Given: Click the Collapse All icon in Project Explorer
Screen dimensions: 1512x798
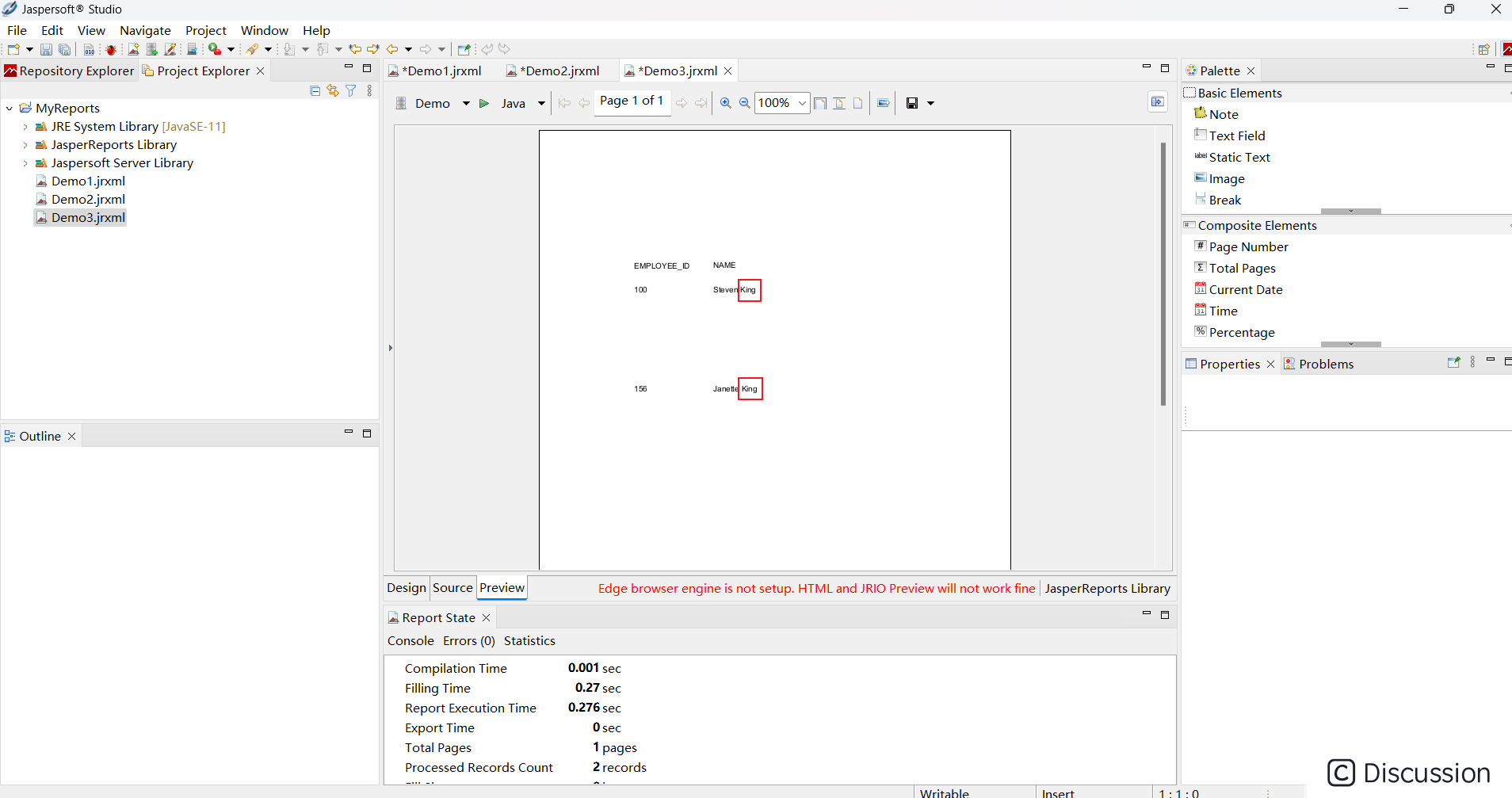Looking at the screenshot, I should tap(315, 91).
